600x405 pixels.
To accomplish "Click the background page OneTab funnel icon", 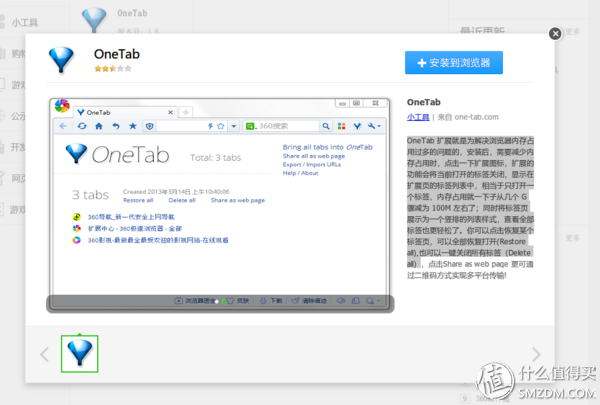I will [x=94, y=19].
